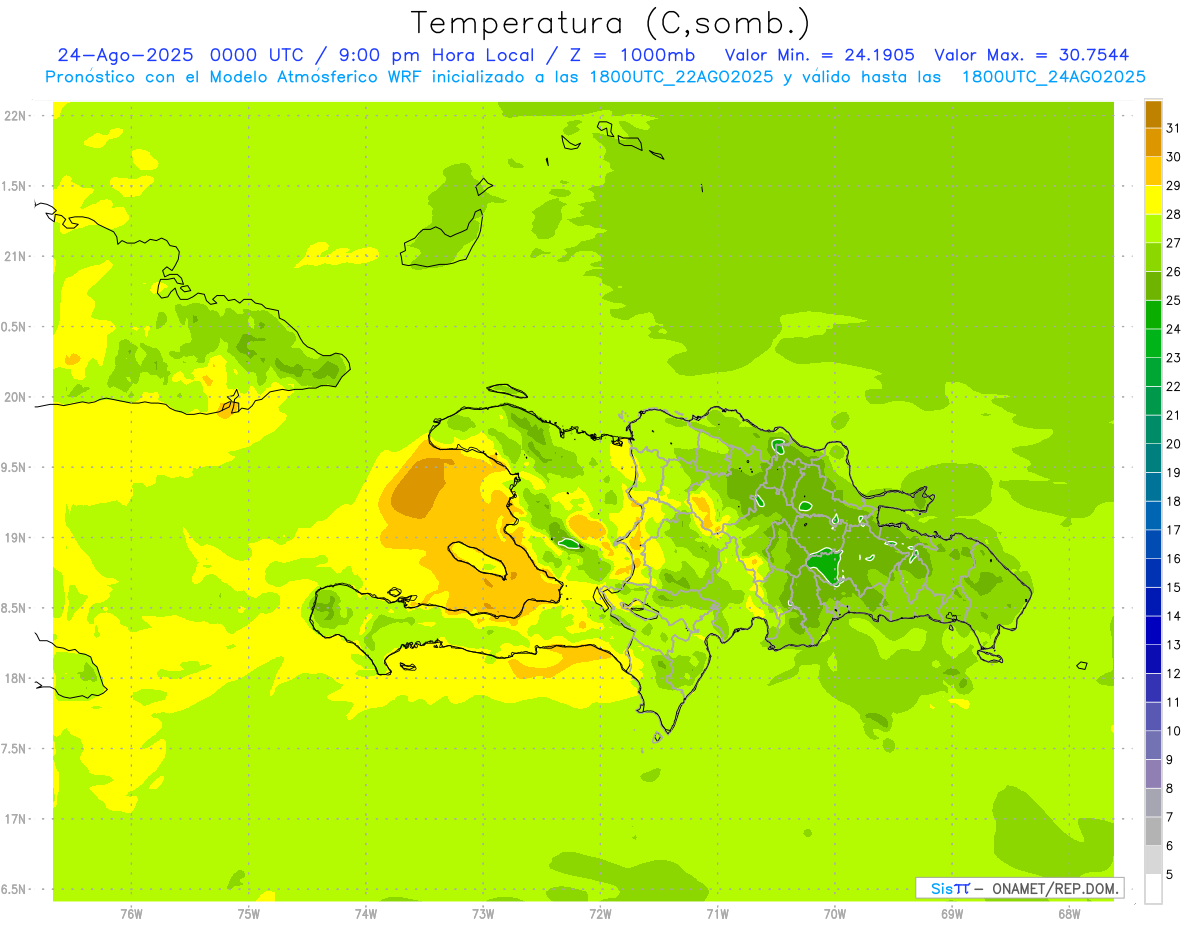Click the 'Valor Min. = 24.1905' value
The height and width of the screenshot is (927, 1200).
819,55
